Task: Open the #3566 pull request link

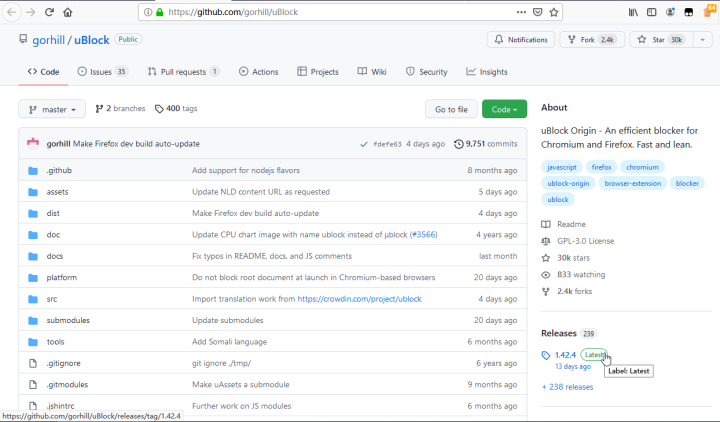Action: 424,235
